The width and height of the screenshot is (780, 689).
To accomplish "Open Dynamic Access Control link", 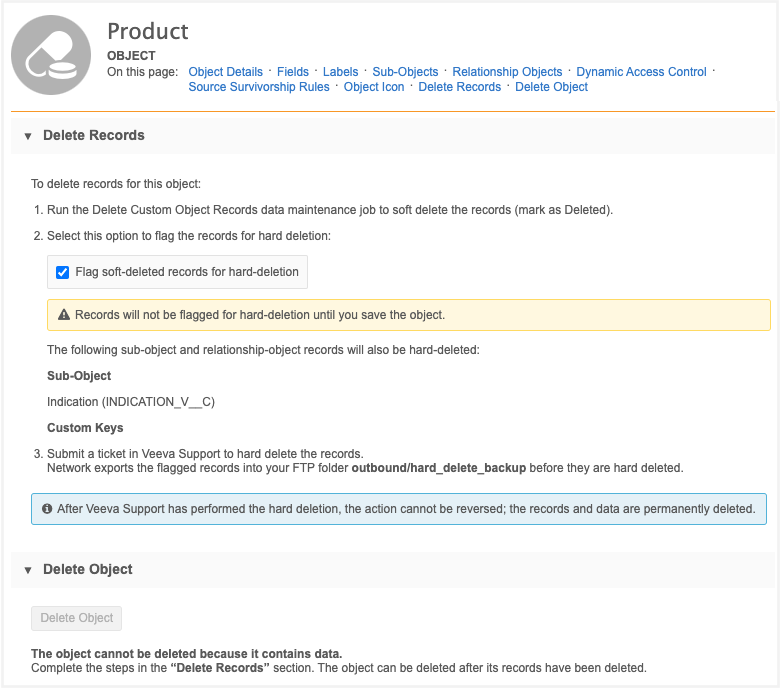I will tap(641, 72).
